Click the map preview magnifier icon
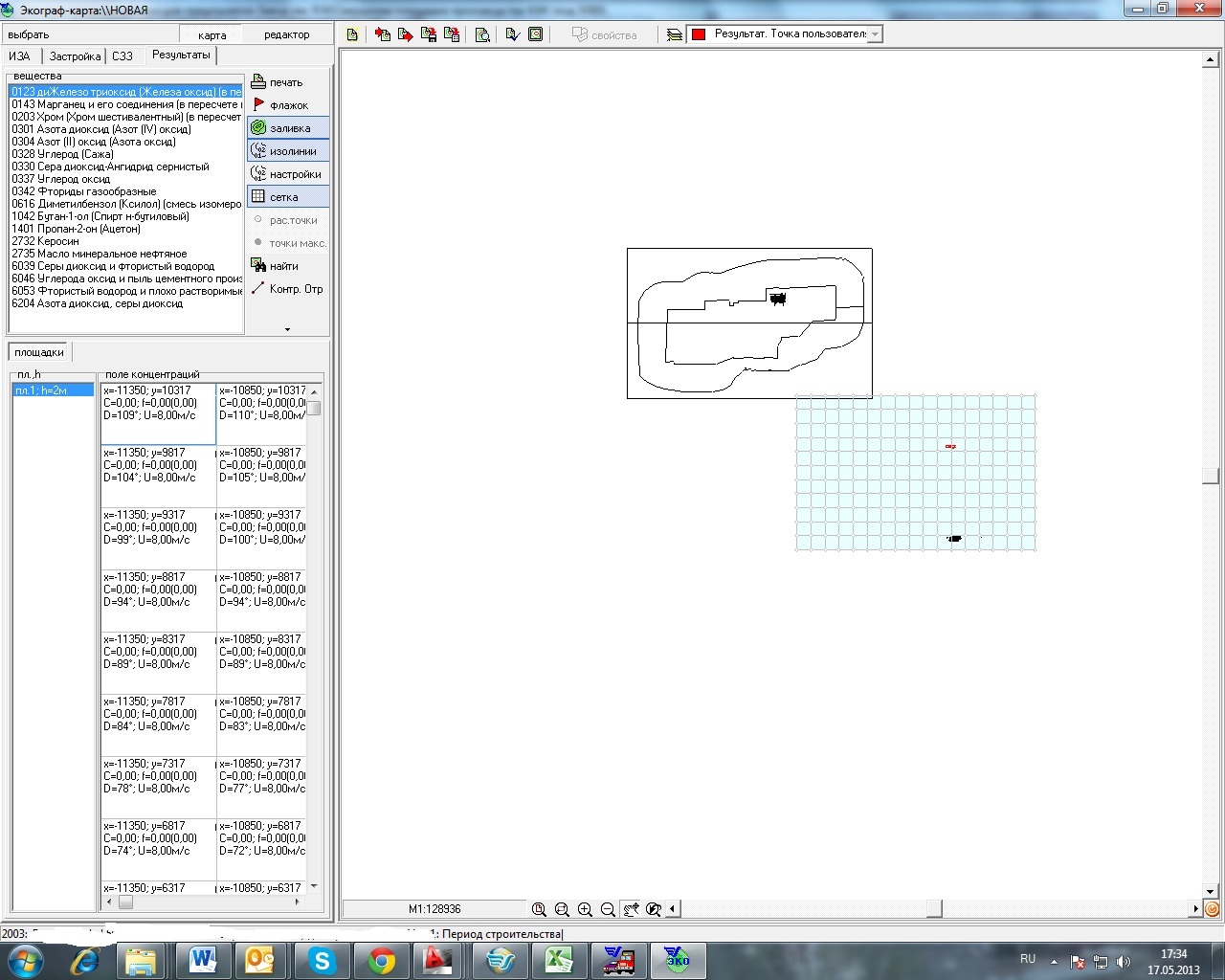The width and height of the screenshot is (1225, 980). tap(482, 34)
